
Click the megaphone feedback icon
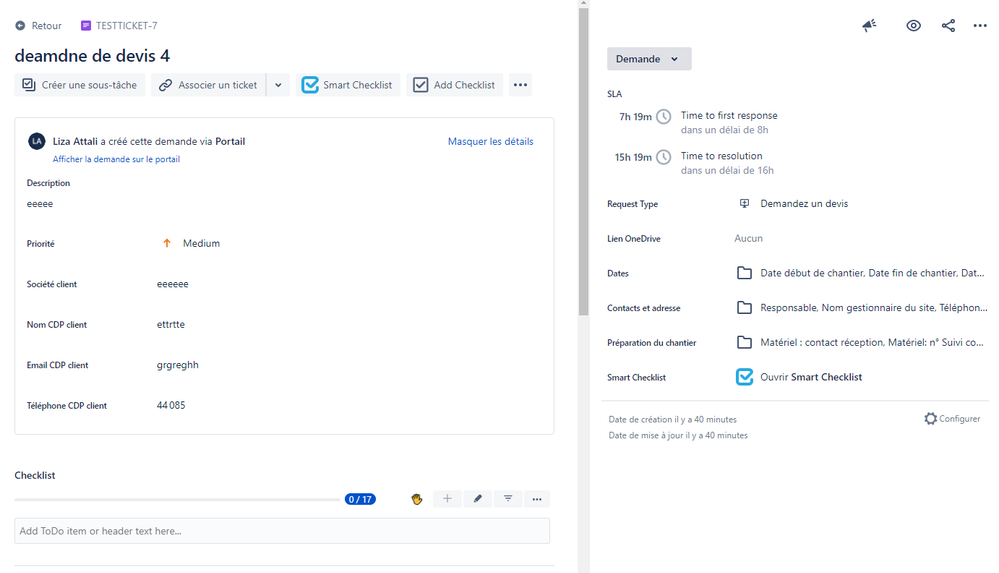[869, 25]
